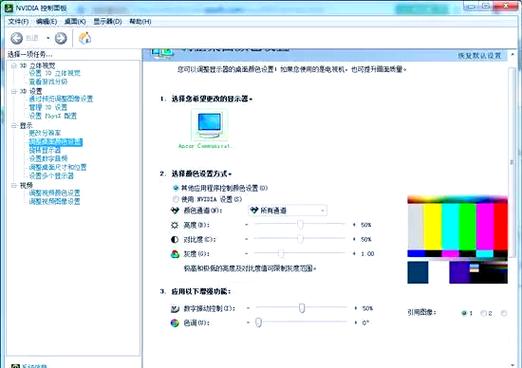The height and width of the screenshot is (368, 522).
Task: Click the brightness sun icon
Action: click(x=175, y=225)
